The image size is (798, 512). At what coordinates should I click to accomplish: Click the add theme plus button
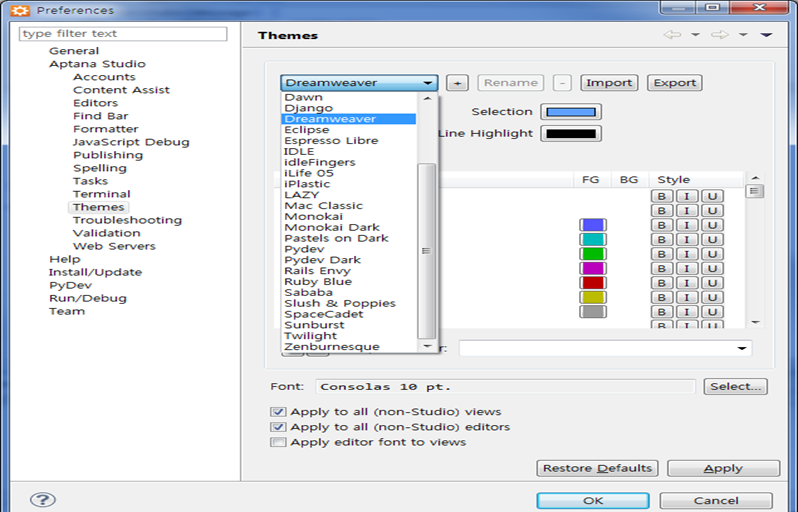coord(457,83)
